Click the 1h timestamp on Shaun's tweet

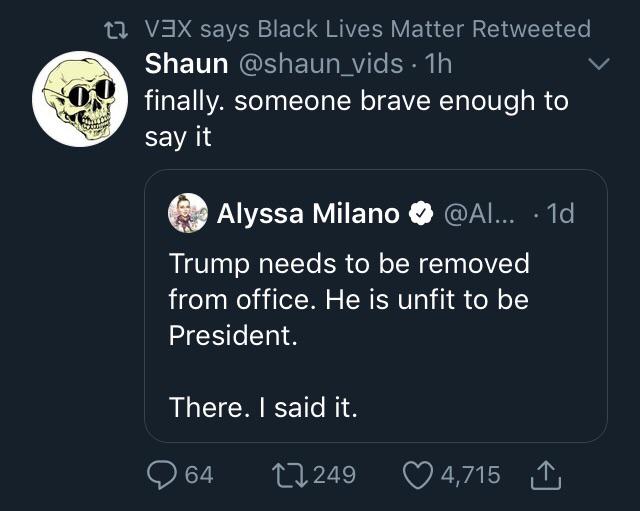(438, 64)
